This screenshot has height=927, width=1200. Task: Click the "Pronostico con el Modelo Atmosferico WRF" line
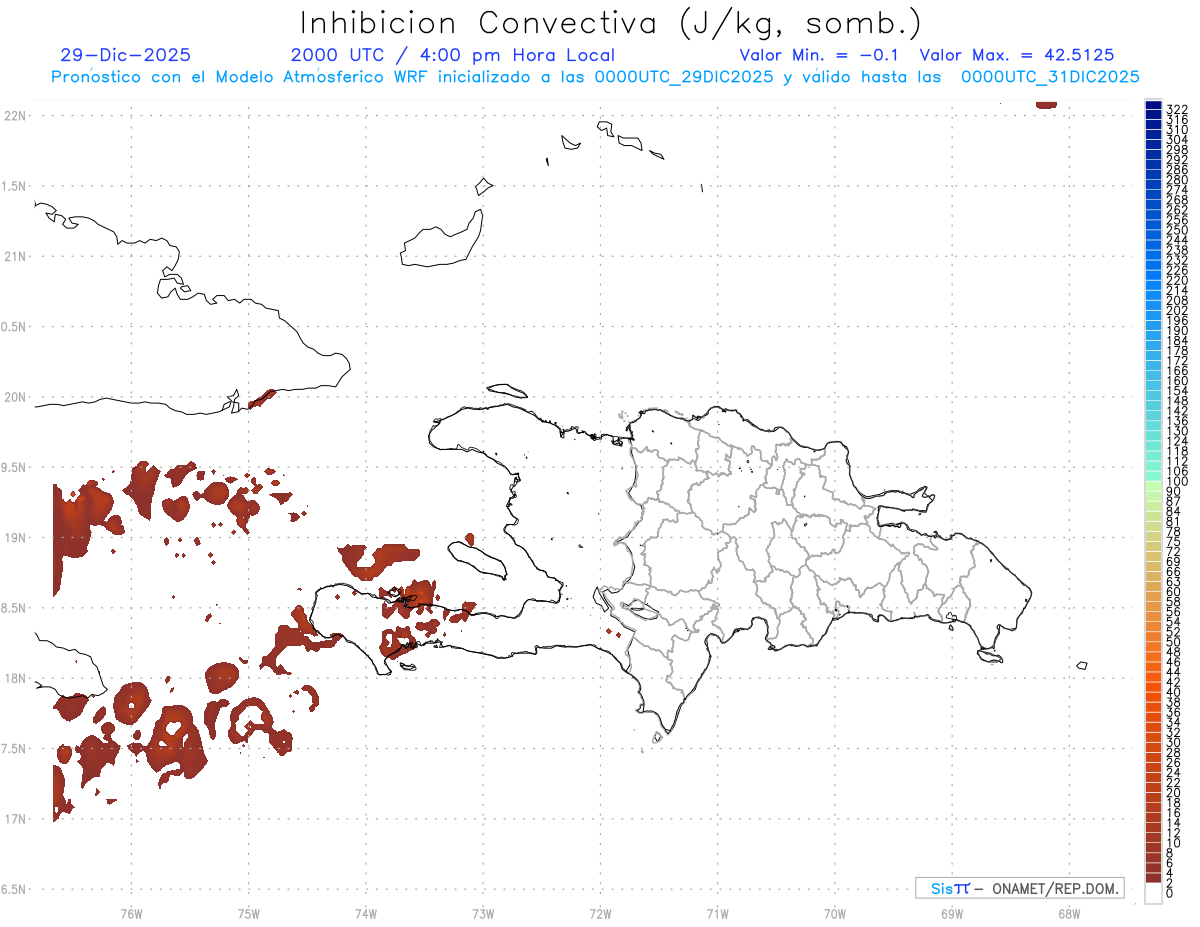pos(595,77)
